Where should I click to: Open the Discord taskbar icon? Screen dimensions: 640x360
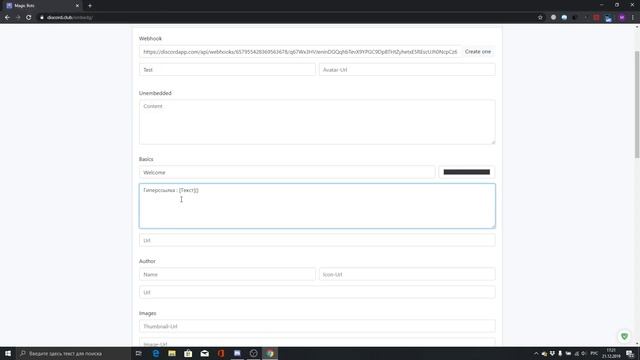pyautogui.click(x=237, y=353)
